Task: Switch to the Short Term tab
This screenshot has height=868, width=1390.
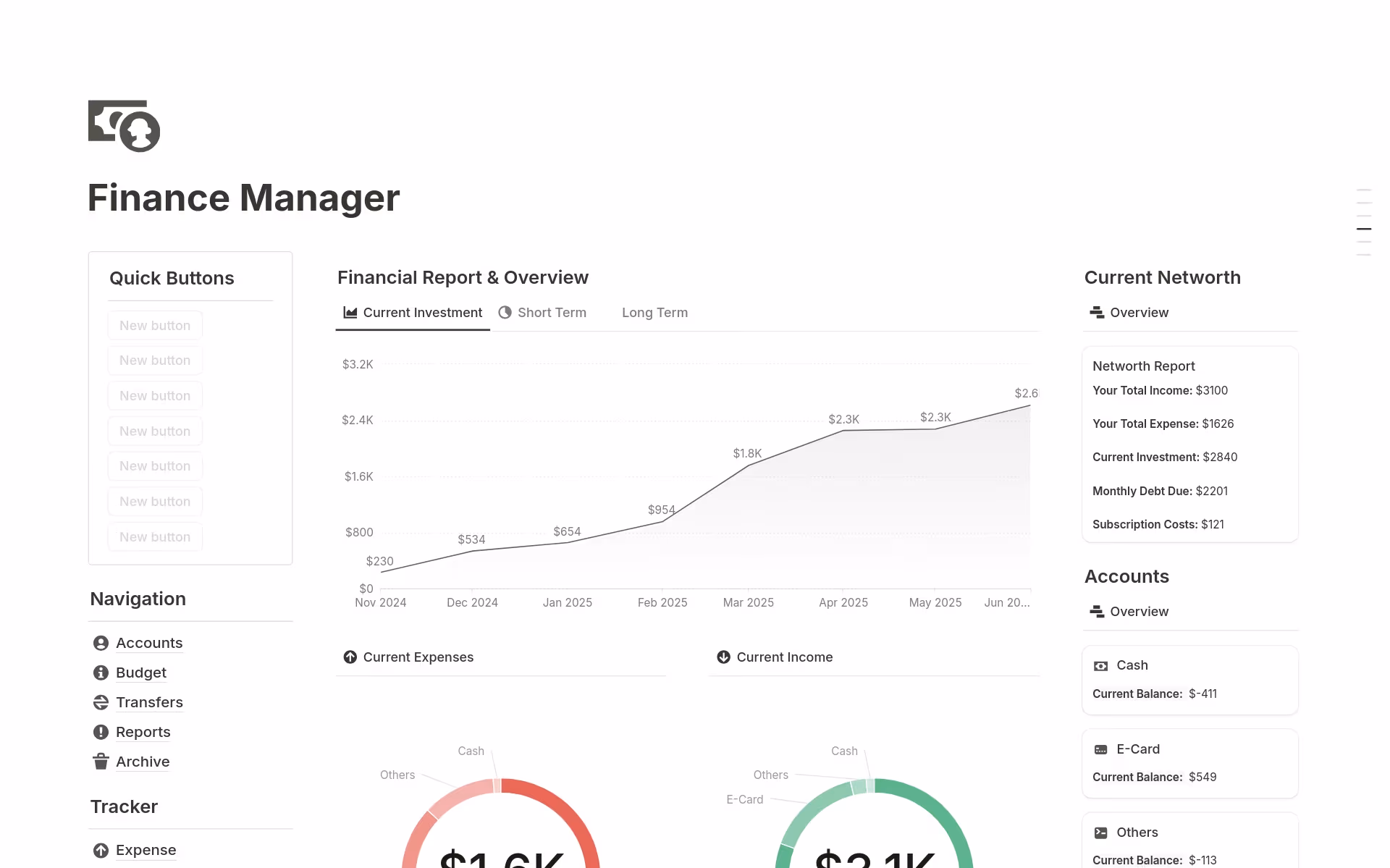Action: pyautogui.click(x=542, y=313)
